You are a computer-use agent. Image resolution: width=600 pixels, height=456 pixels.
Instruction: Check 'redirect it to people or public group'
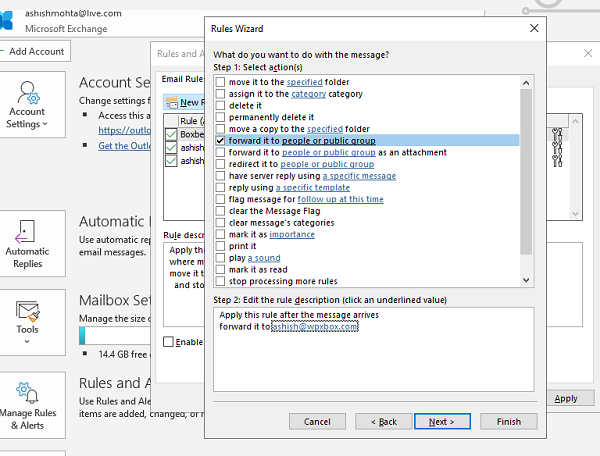coord(220,164)
